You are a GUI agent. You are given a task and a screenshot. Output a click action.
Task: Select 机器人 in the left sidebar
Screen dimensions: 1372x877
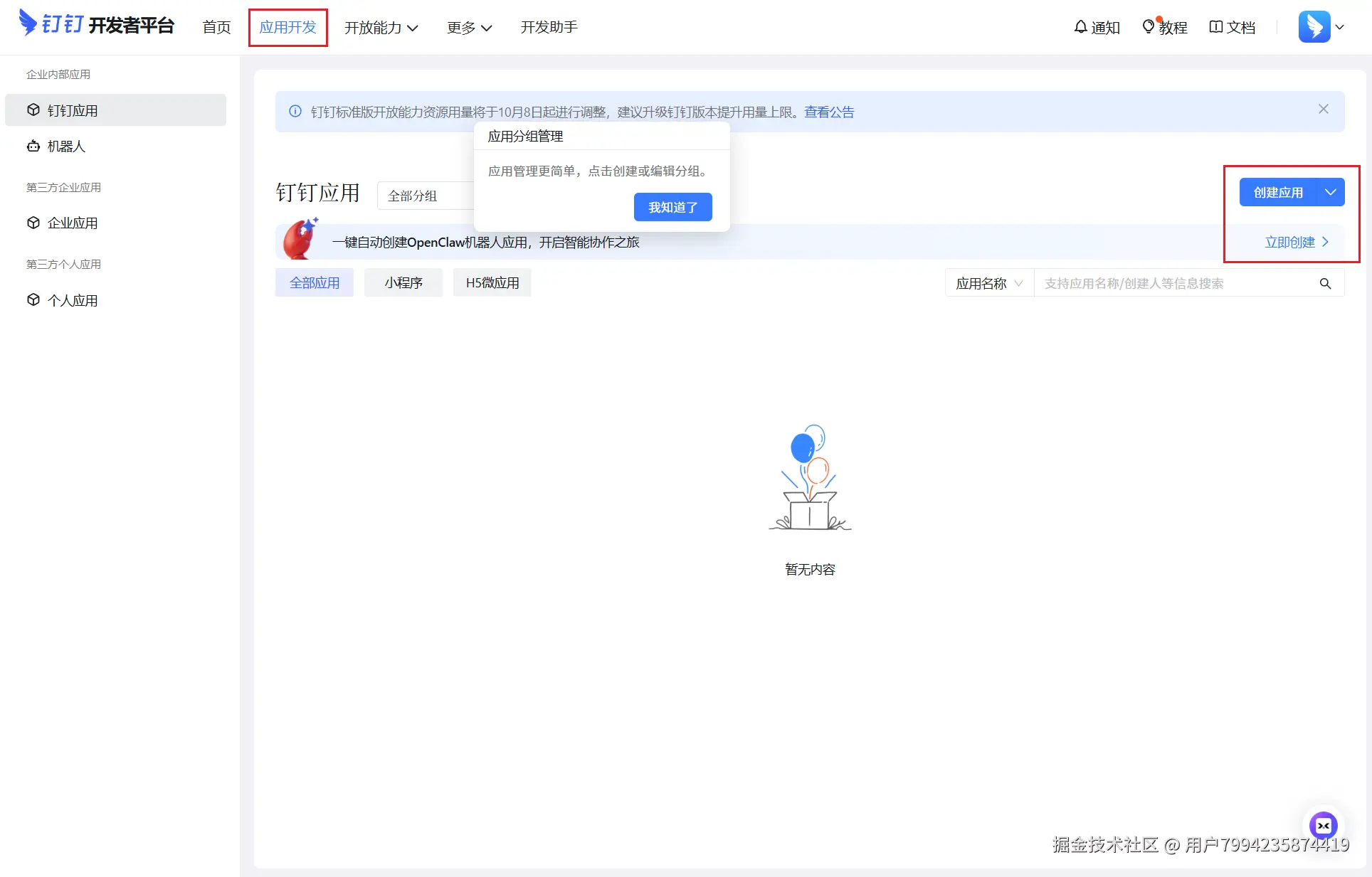pyautogui.click(x=66, y=146)
